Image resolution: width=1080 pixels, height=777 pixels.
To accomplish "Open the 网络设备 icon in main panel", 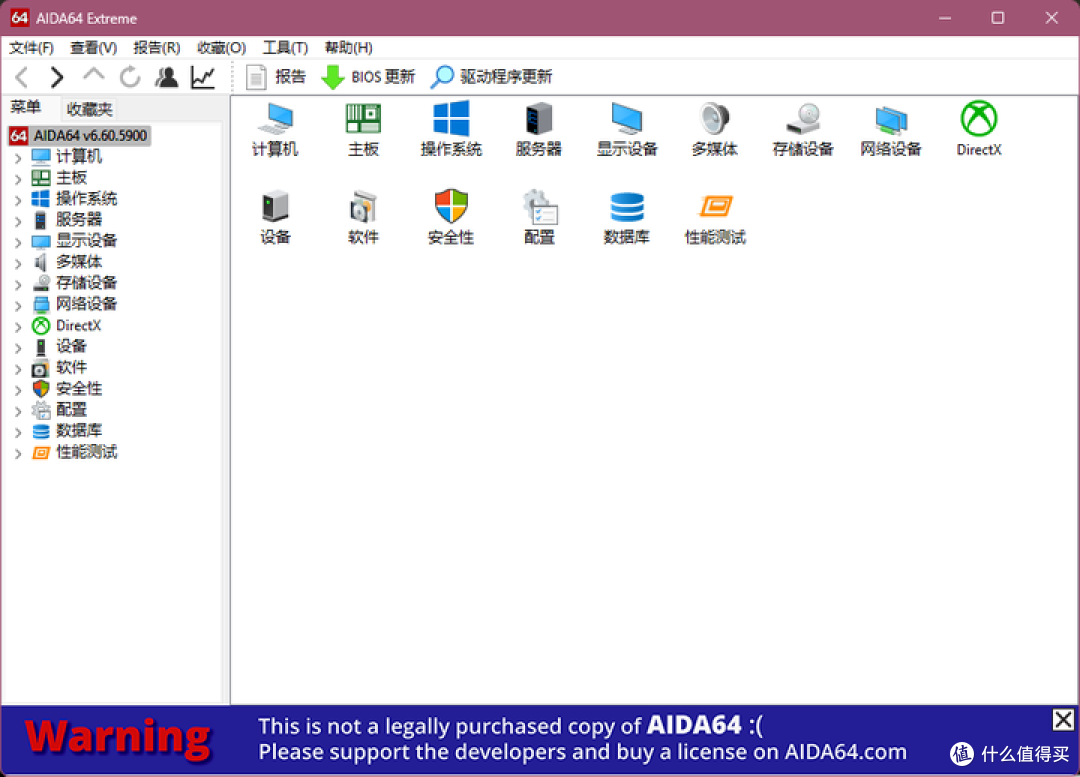I will click(x=891, y=129).
